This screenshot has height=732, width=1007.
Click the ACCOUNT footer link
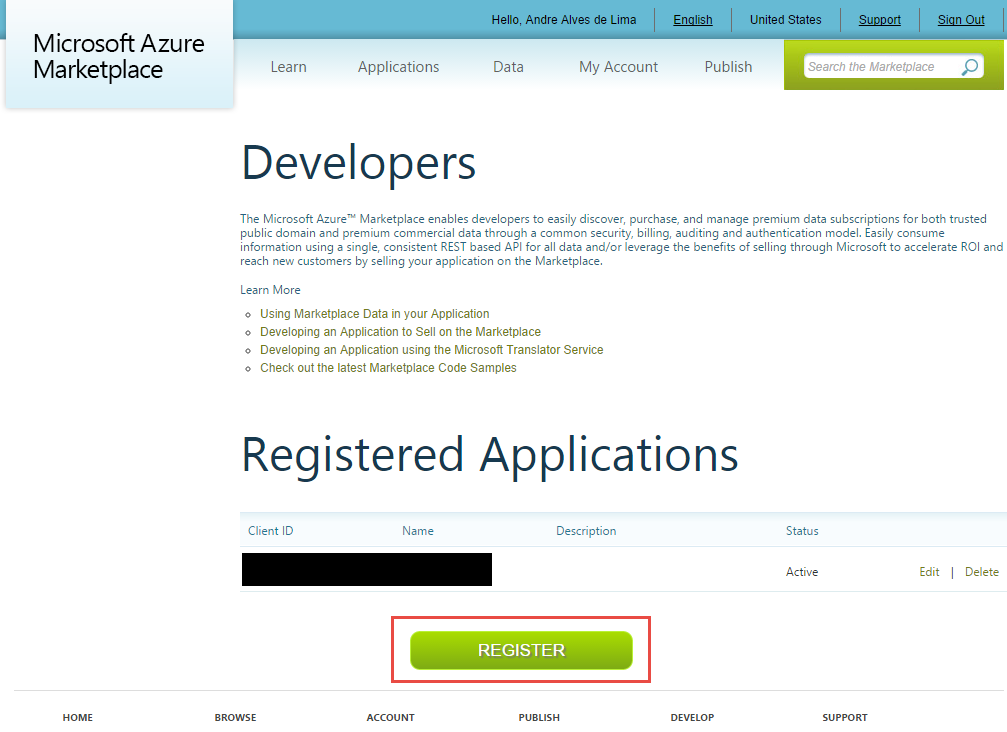click(390, 717)
